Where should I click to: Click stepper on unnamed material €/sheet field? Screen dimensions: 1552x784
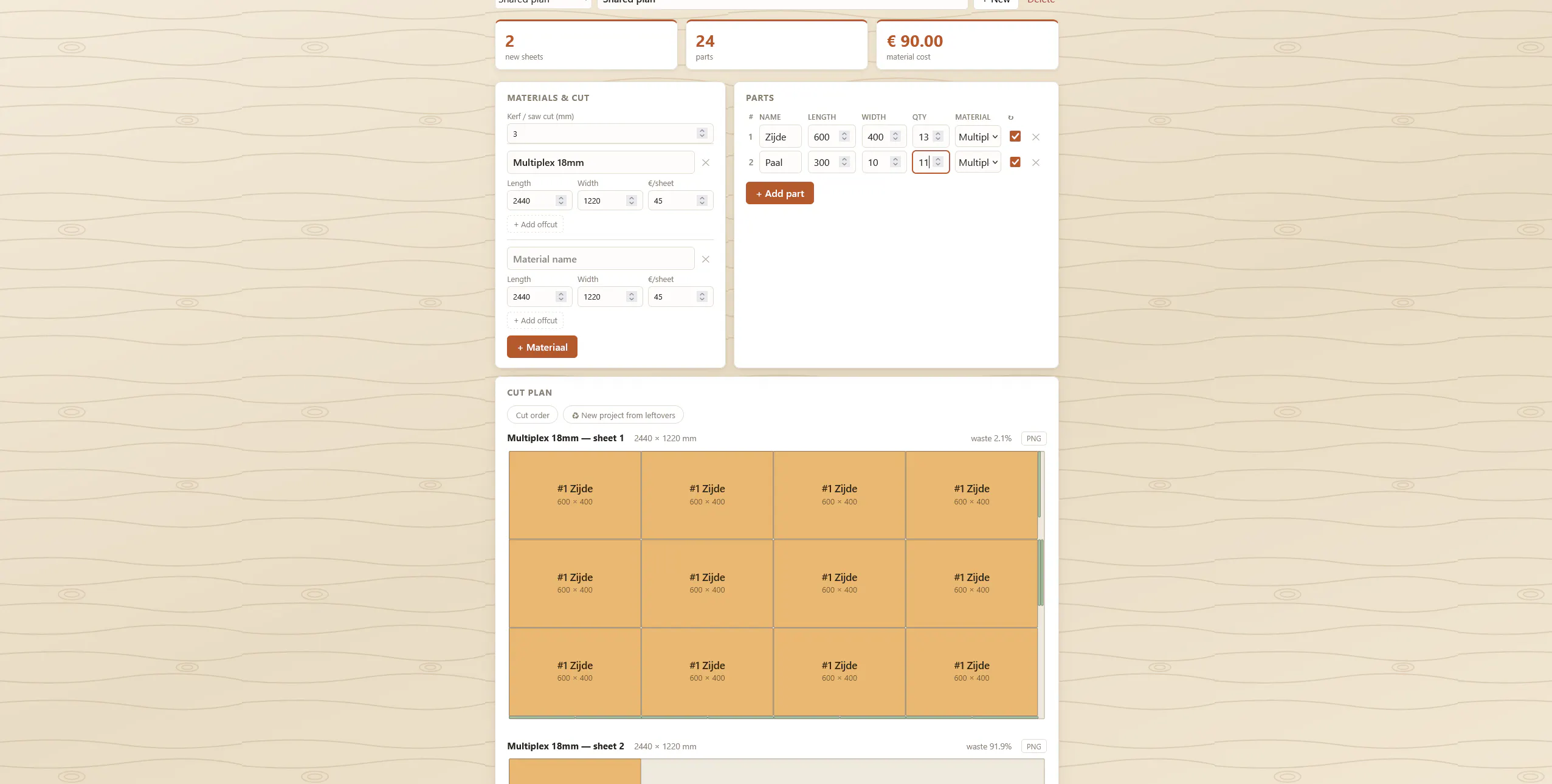tap(702, 297)
